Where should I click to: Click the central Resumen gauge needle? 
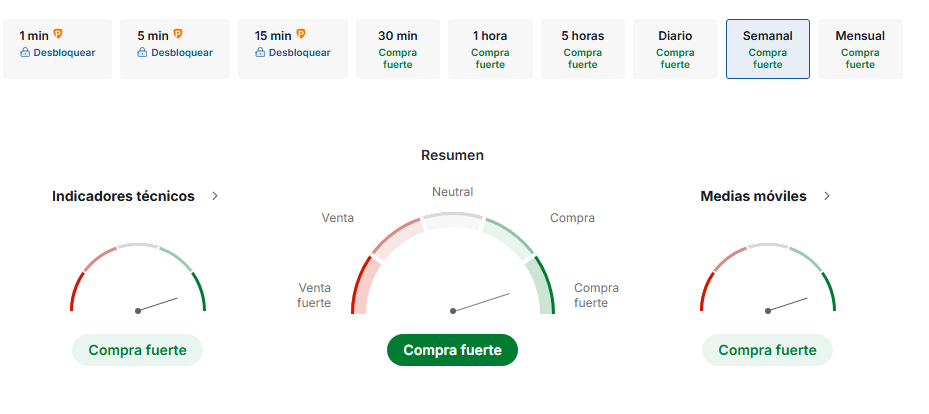point(481,302)
